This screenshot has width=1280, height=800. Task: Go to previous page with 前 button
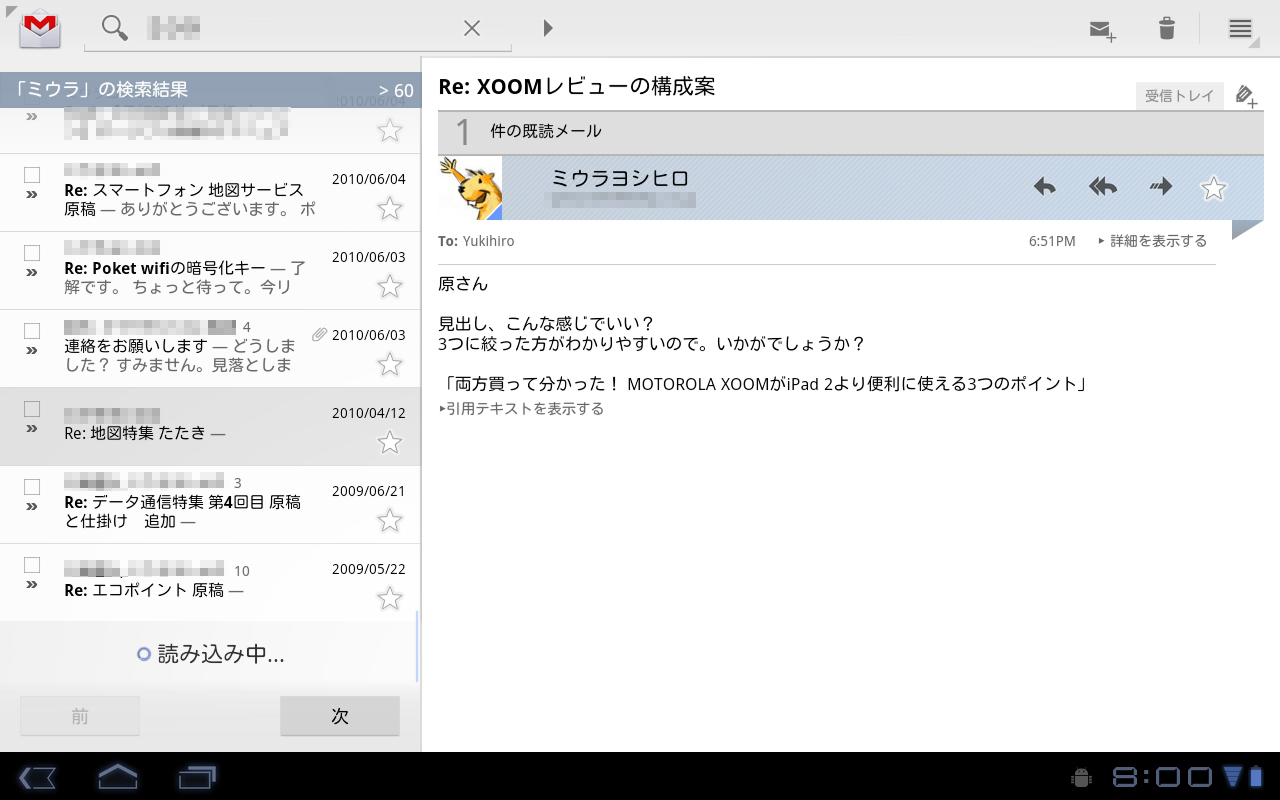(x=80, y=716)
